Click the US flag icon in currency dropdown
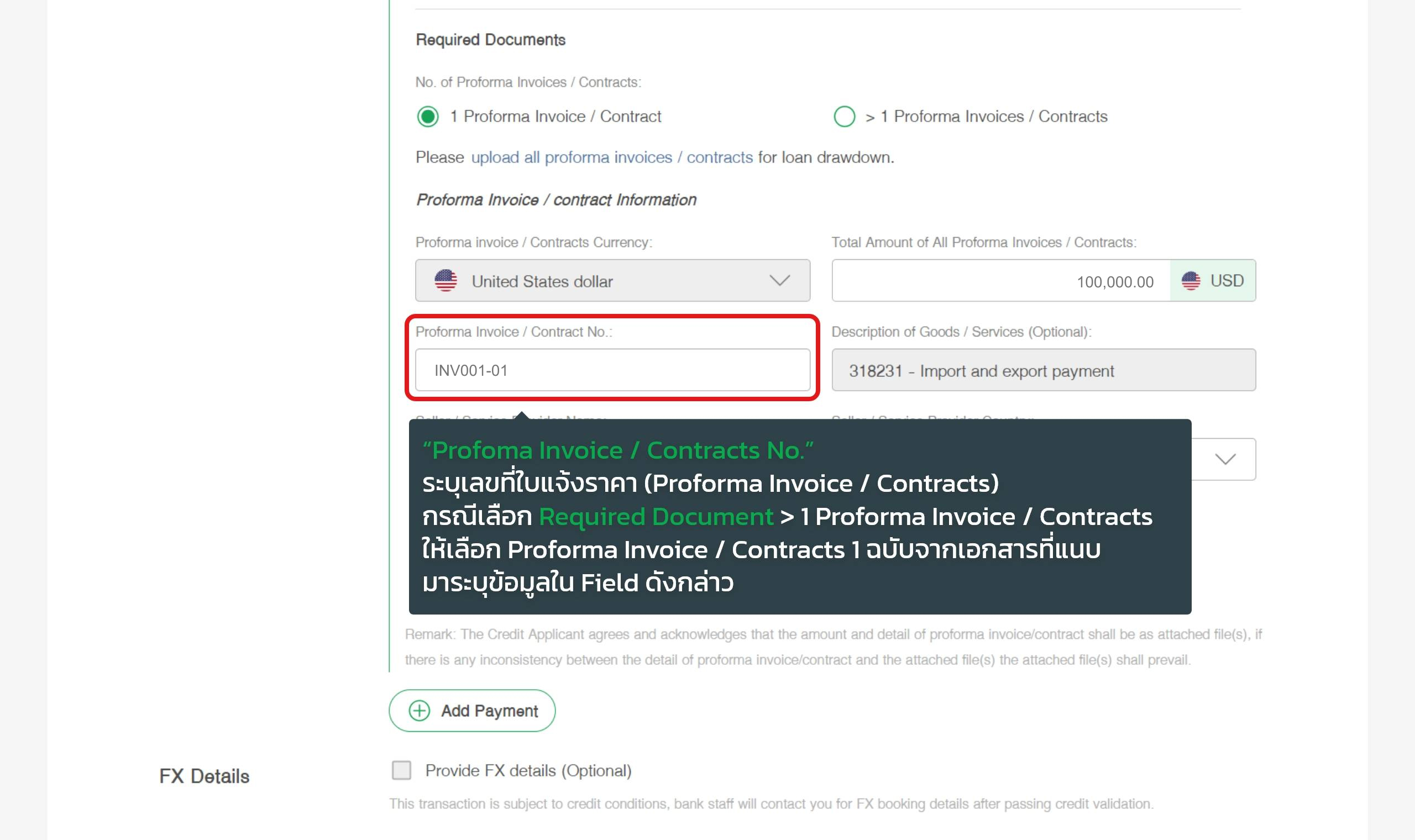1415x840 pixels. [x=446, y=281]
